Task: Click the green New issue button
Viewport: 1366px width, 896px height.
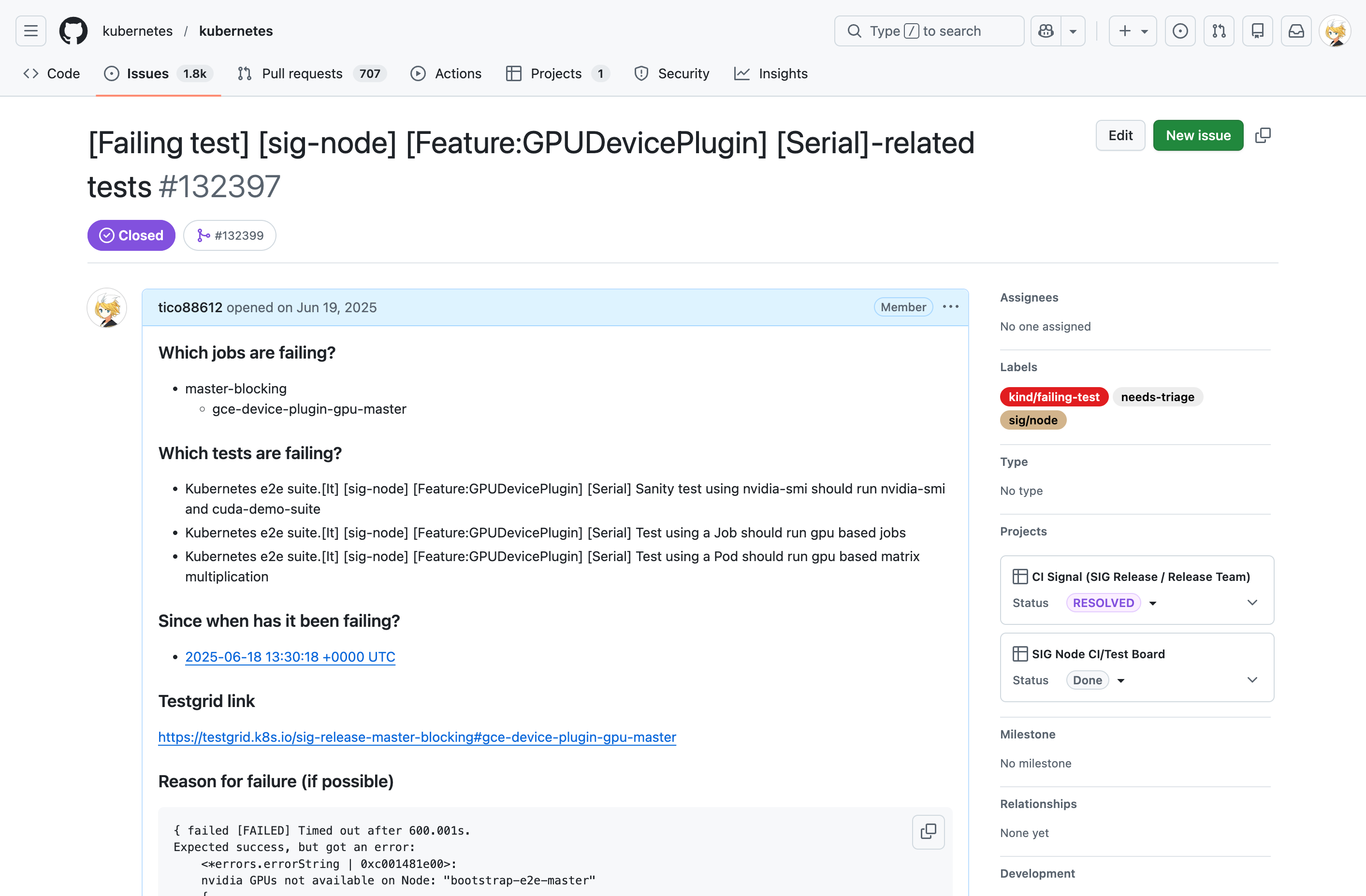Action: coord(1198,135)
